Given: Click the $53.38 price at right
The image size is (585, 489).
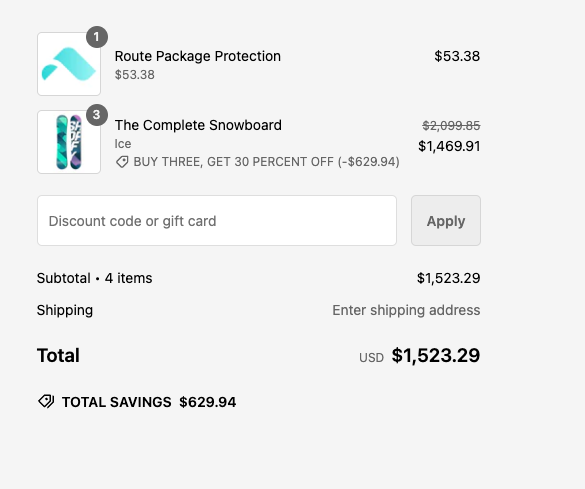Looking at the screenshot, I should tap(457, 56).
